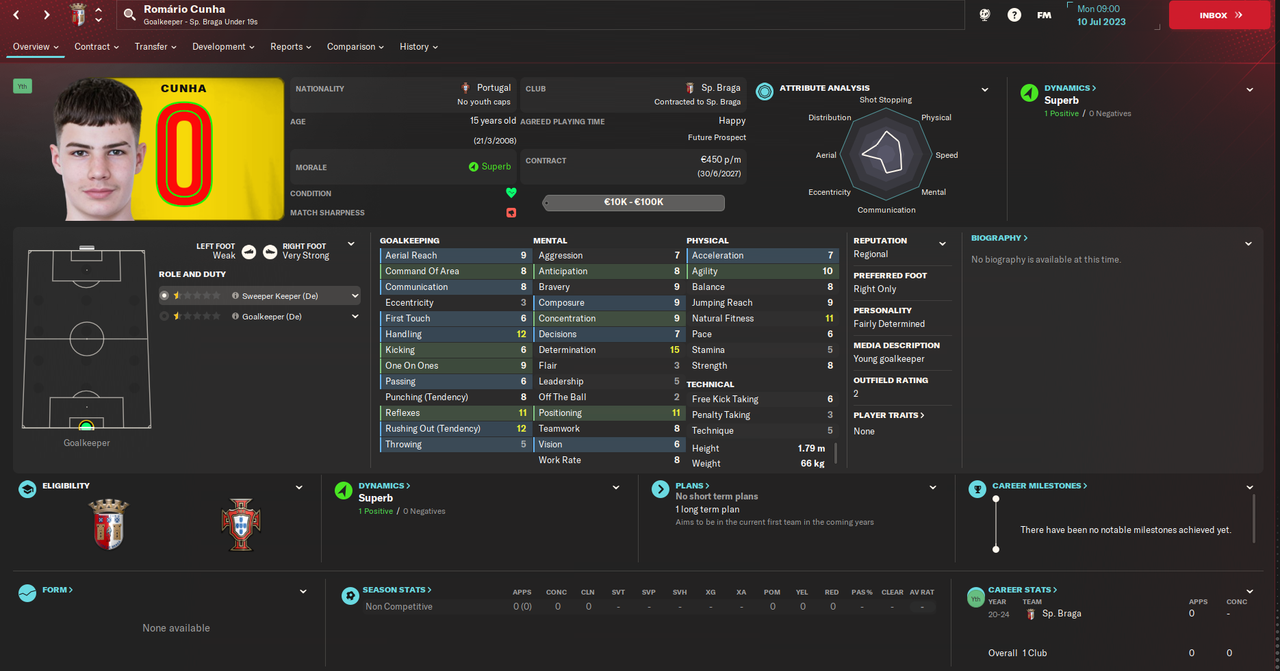Click the up/down club switcher arrows
This screenshot has height=671, width=1280.
tap(98, 15)
